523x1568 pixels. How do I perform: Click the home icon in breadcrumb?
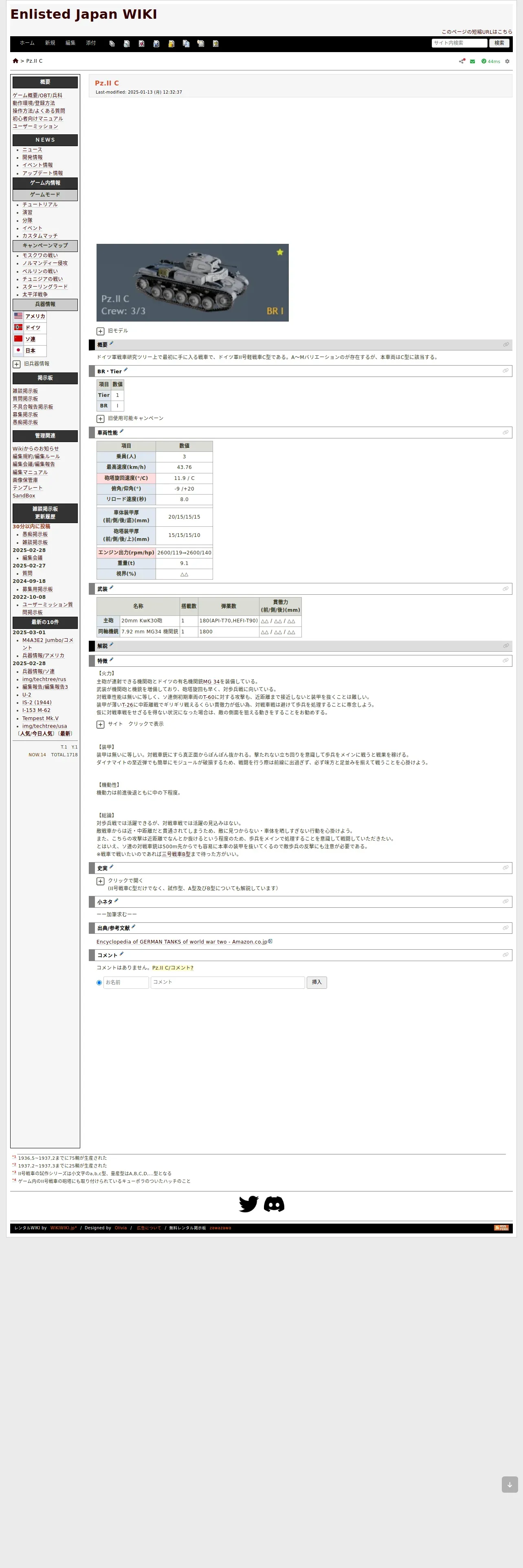click(15, 61)
